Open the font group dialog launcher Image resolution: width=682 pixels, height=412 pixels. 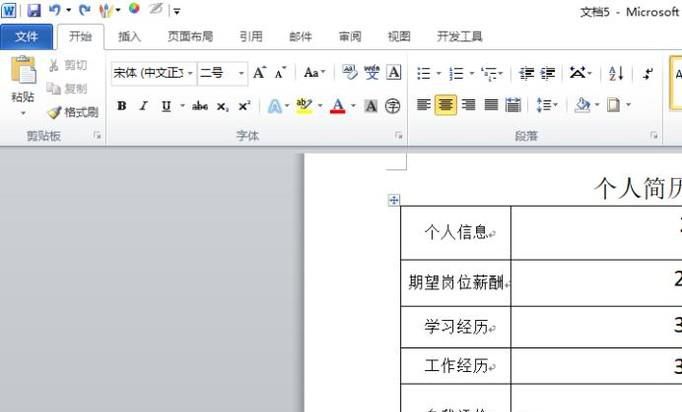click(398, 136)
